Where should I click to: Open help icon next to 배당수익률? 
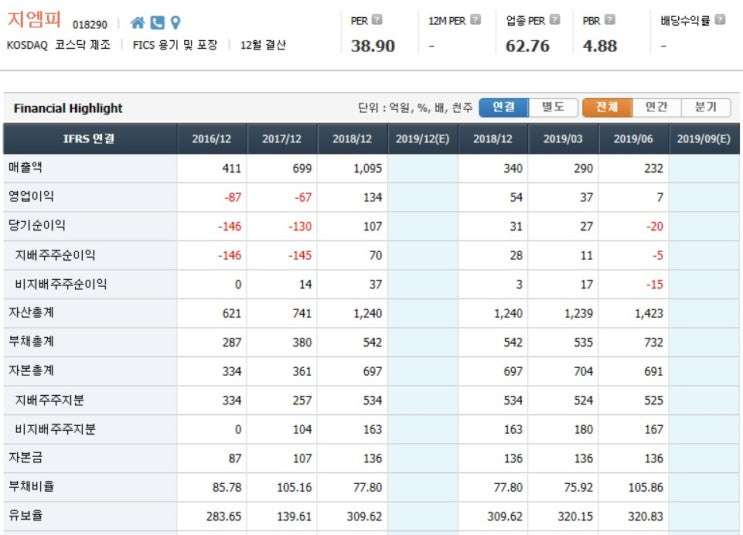click(x=720, y=20)
